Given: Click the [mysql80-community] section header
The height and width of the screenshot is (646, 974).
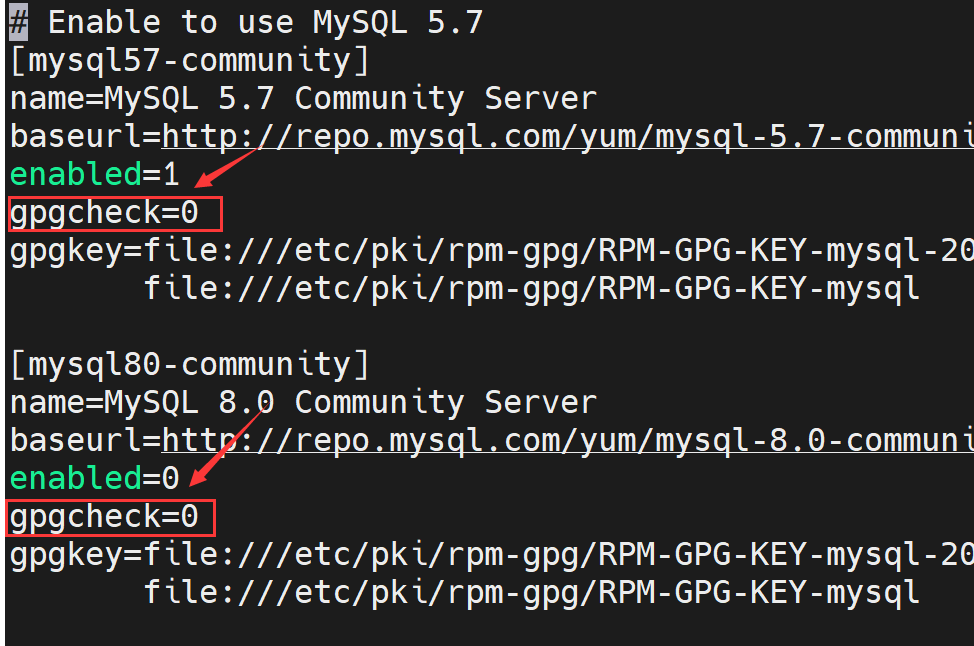Looking at the screenshot, I should pyautogui.click(x=190, y=364).
